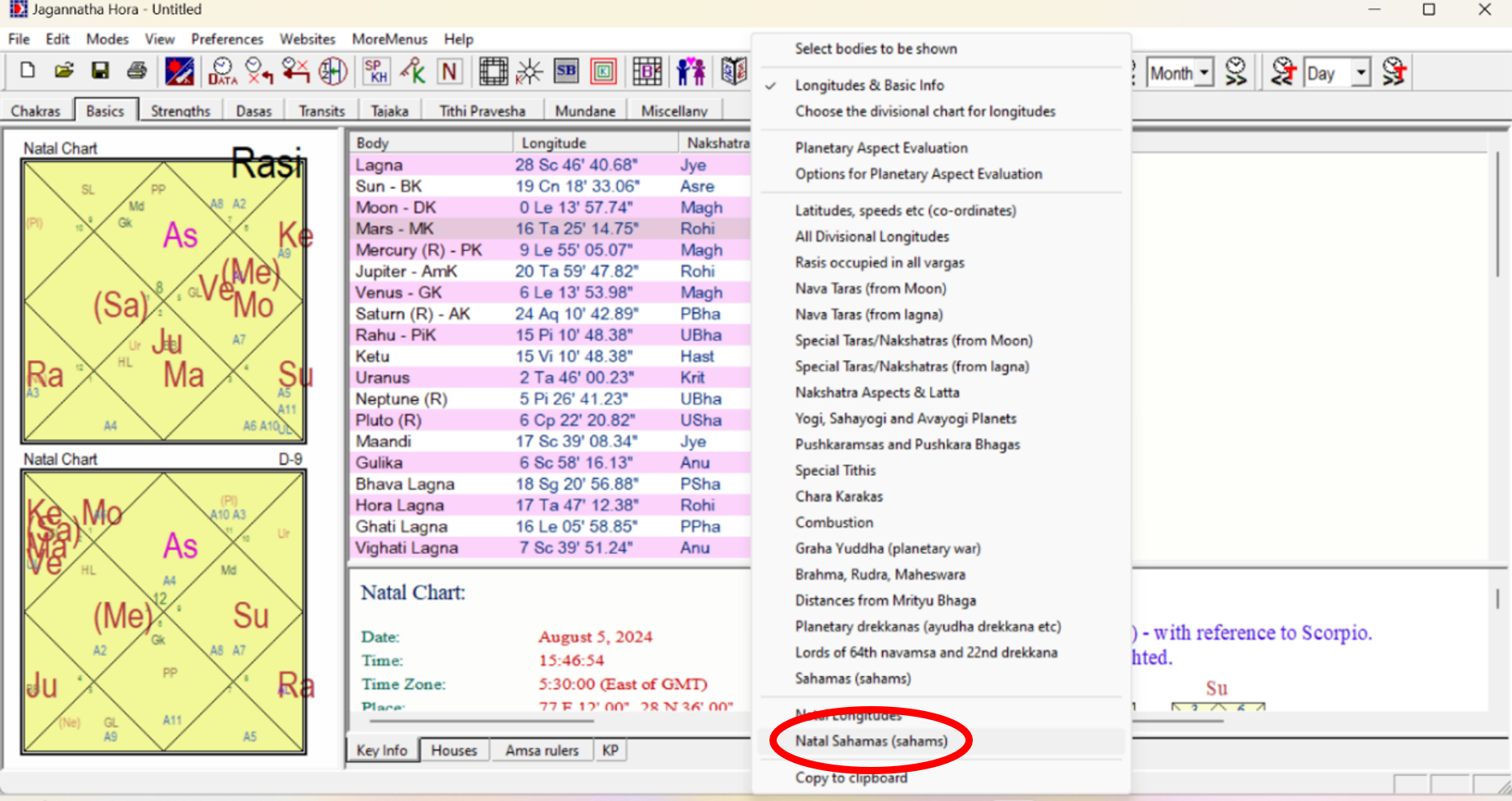Image resolution: width=1512 pixels, height=801 pixels.
Task: Open the MoreMenus menu
Action: [389, 39]
